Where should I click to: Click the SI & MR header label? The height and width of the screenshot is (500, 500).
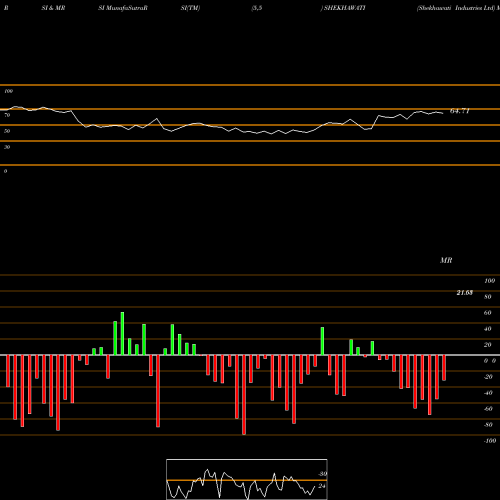[x=53, y=8]
